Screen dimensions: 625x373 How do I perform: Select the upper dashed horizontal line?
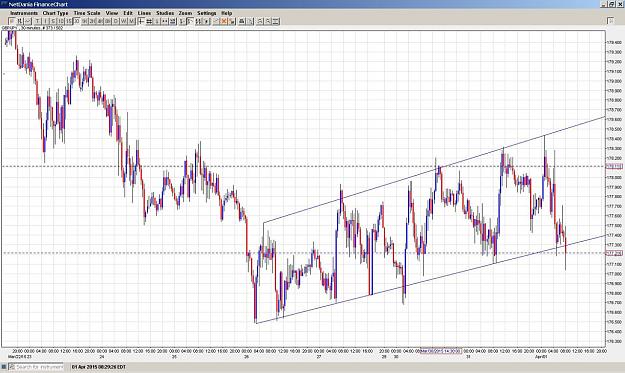click(303, 166)
